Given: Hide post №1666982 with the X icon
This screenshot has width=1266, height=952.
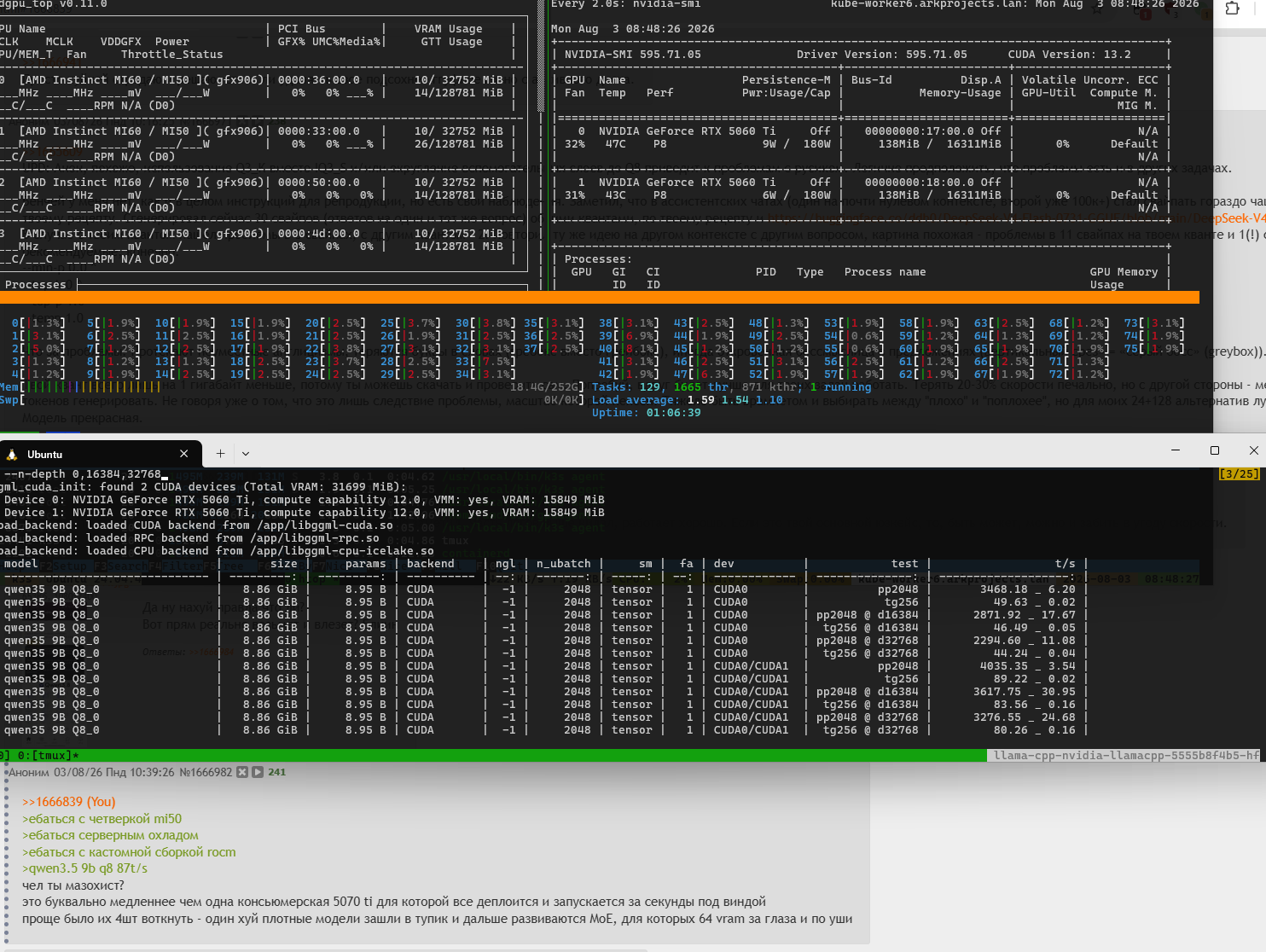Looking at the screenshot, I should click(242, 772).
